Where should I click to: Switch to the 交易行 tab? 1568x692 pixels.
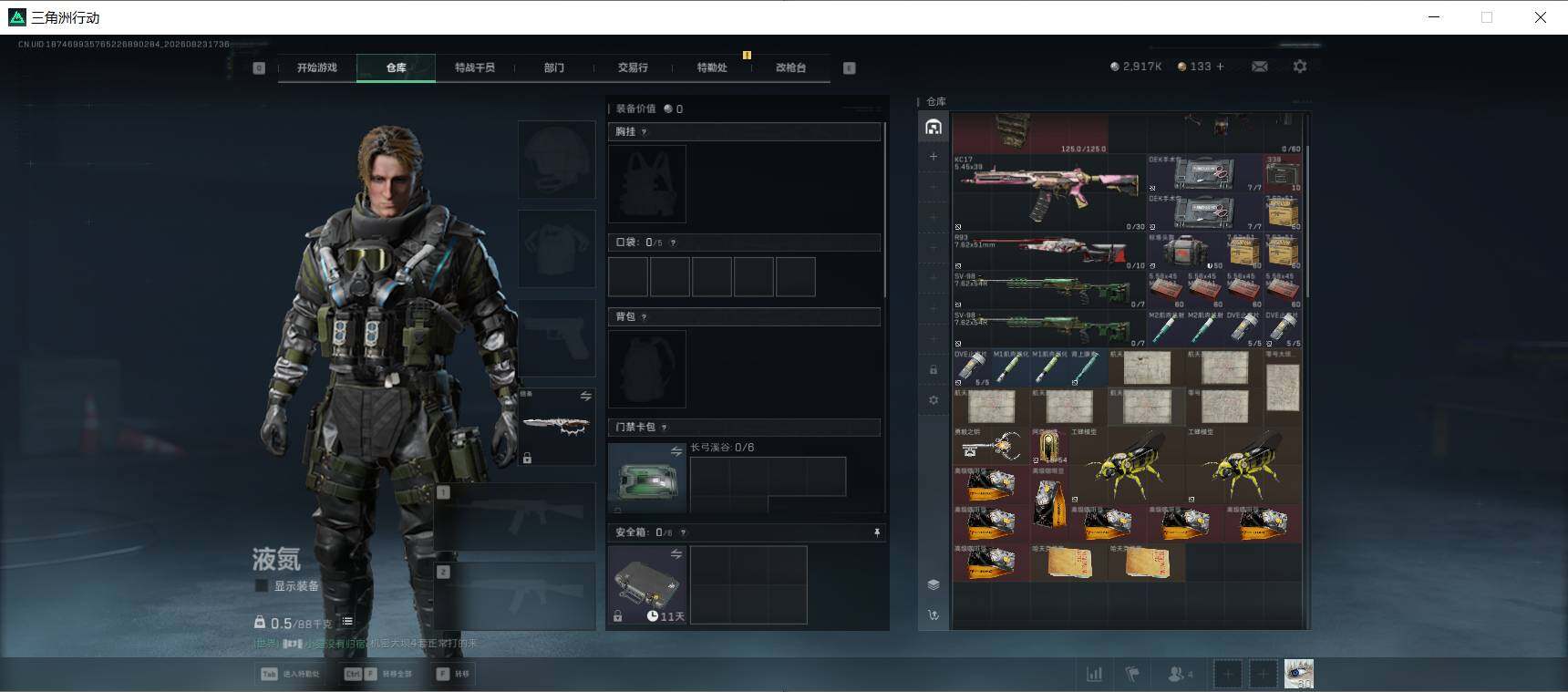[633, 67]
